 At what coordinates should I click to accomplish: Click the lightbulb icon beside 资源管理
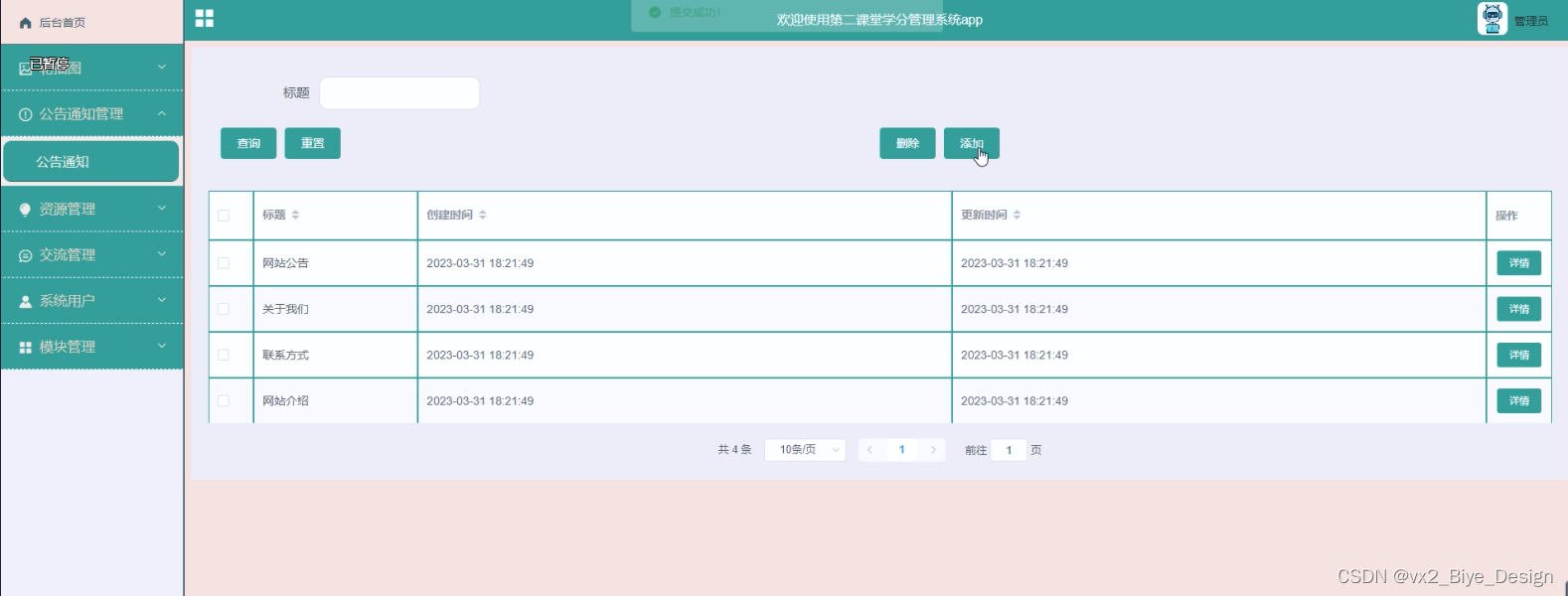[26, 210]
